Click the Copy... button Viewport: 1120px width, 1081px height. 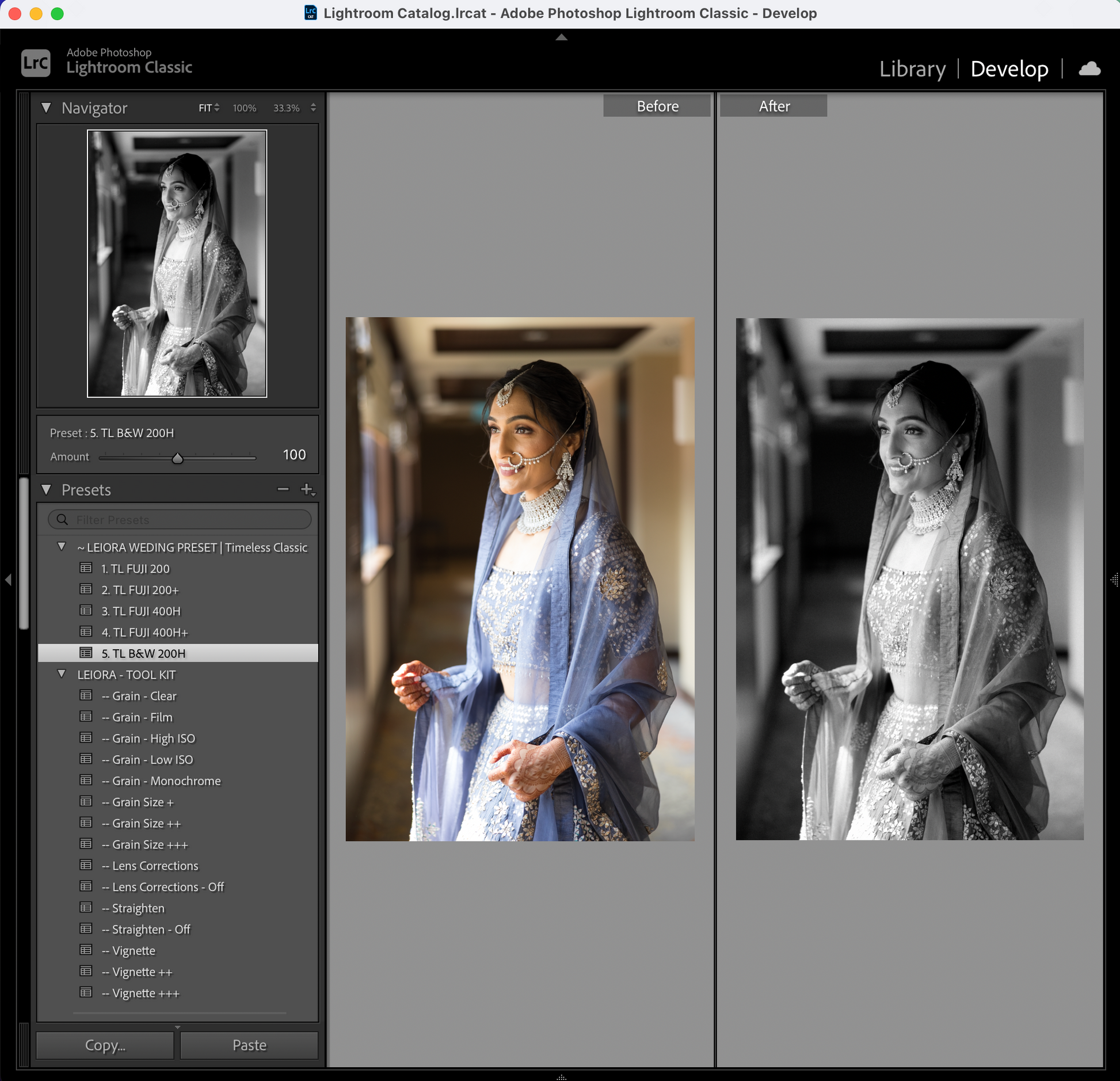pos(105,1045)
